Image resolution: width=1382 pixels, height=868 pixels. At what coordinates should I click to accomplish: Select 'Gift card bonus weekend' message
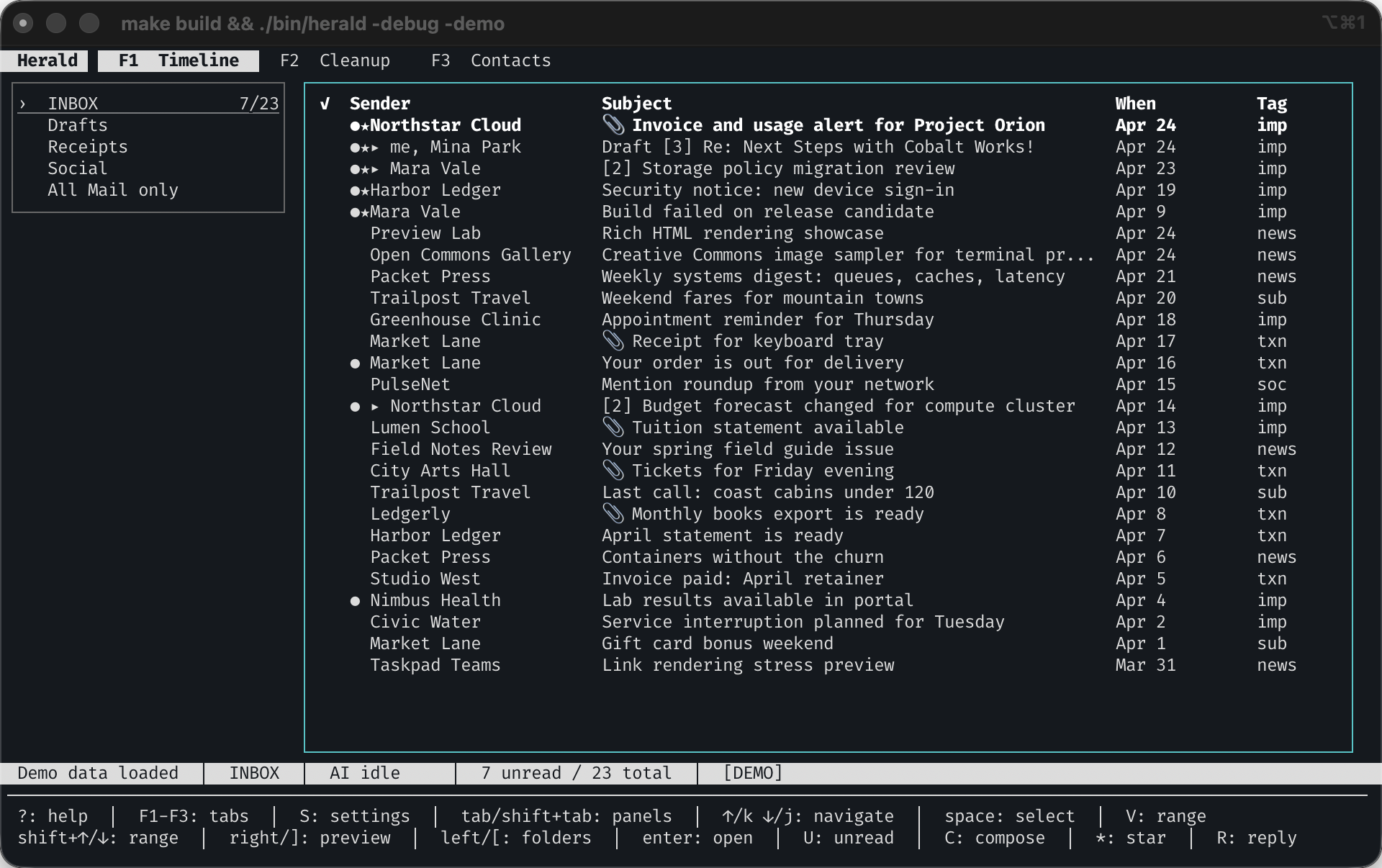click(x=828, y=643)
